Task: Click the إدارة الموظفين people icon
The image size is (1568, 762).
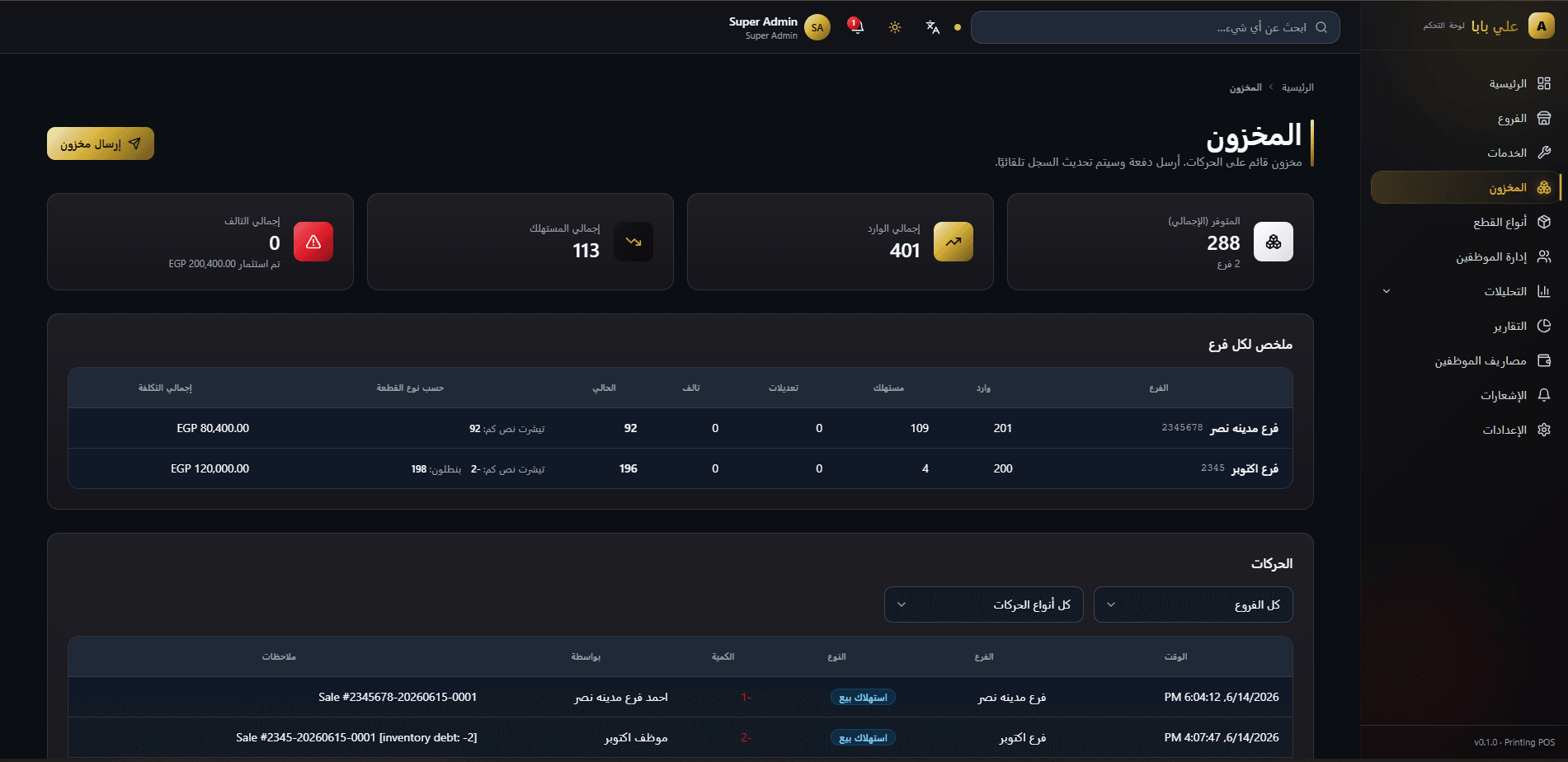Action: point(1544,257)
